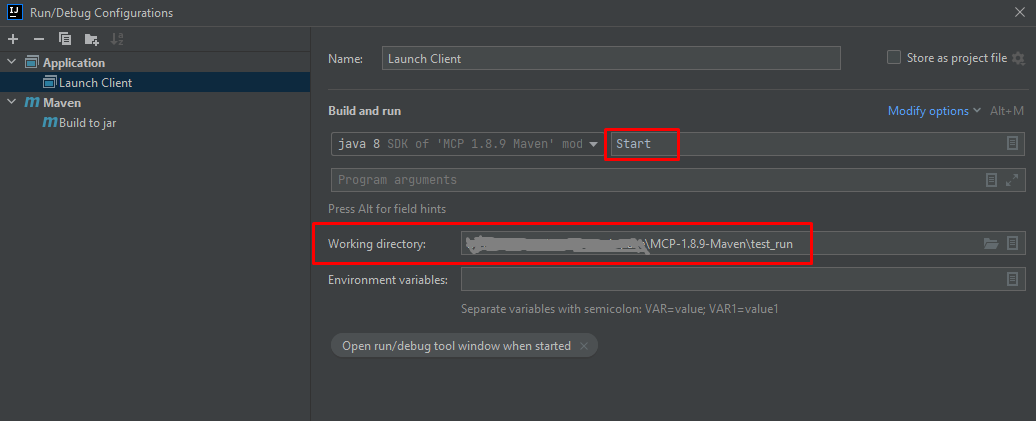Open main class browse icon beside Start

coord(1012,143)
